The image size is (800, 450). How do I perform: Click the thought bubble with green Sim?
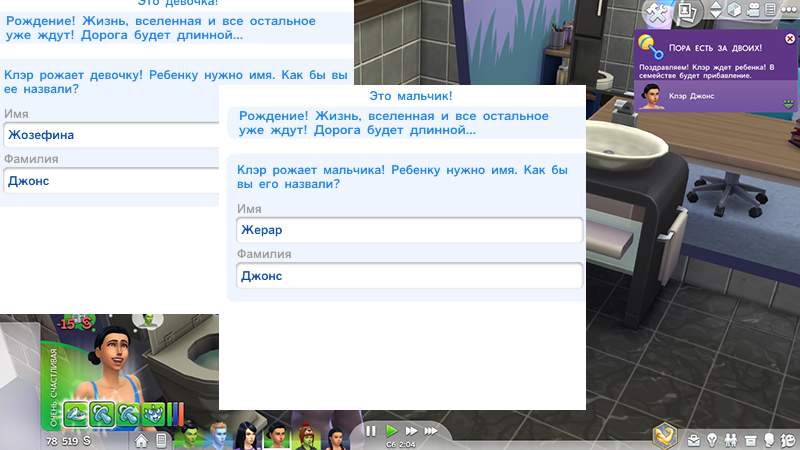click(149, 321)
